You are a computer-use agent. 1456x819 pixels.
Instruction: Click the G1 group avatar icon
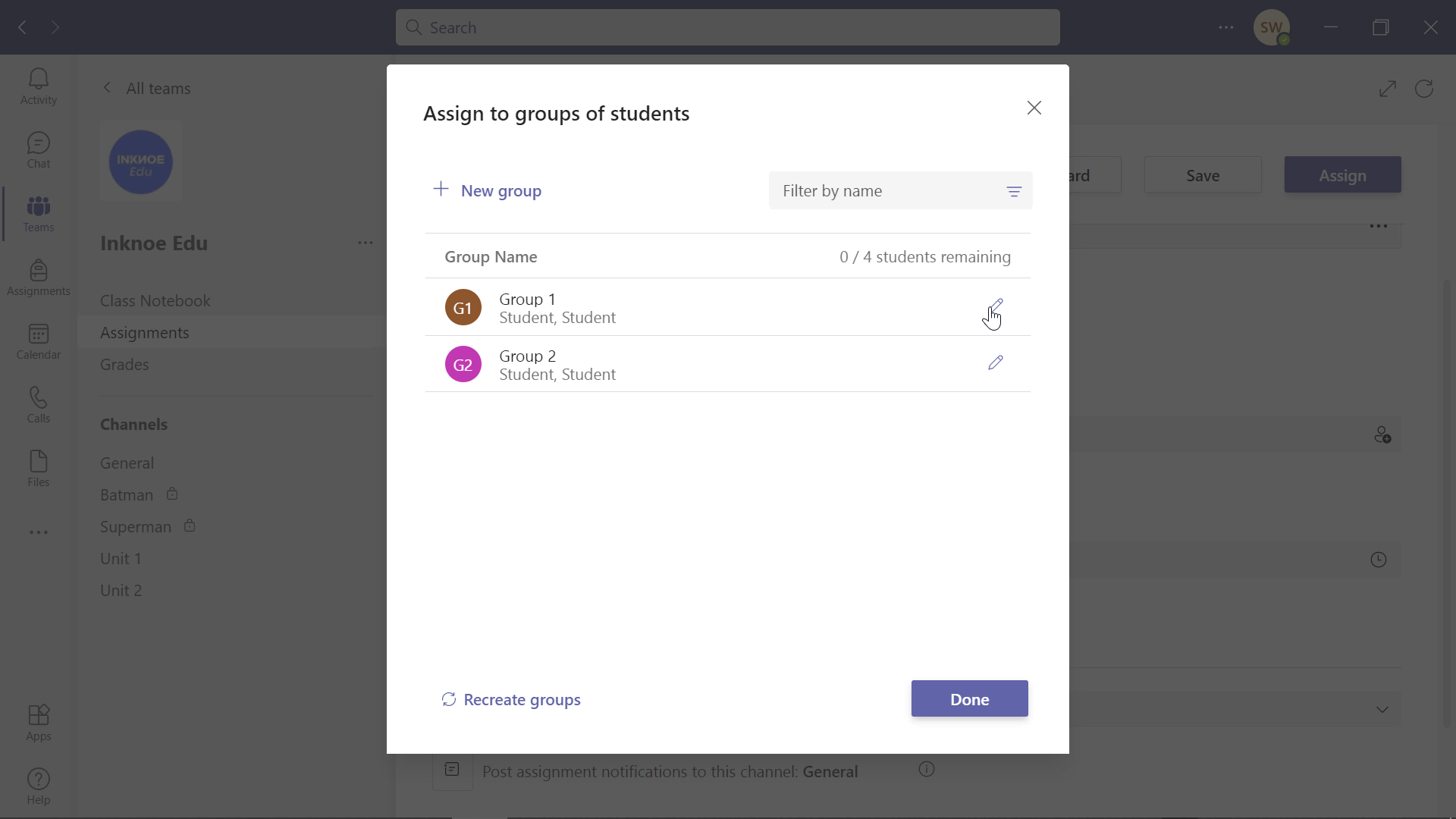pyautogui.click(x=463, y=306)
